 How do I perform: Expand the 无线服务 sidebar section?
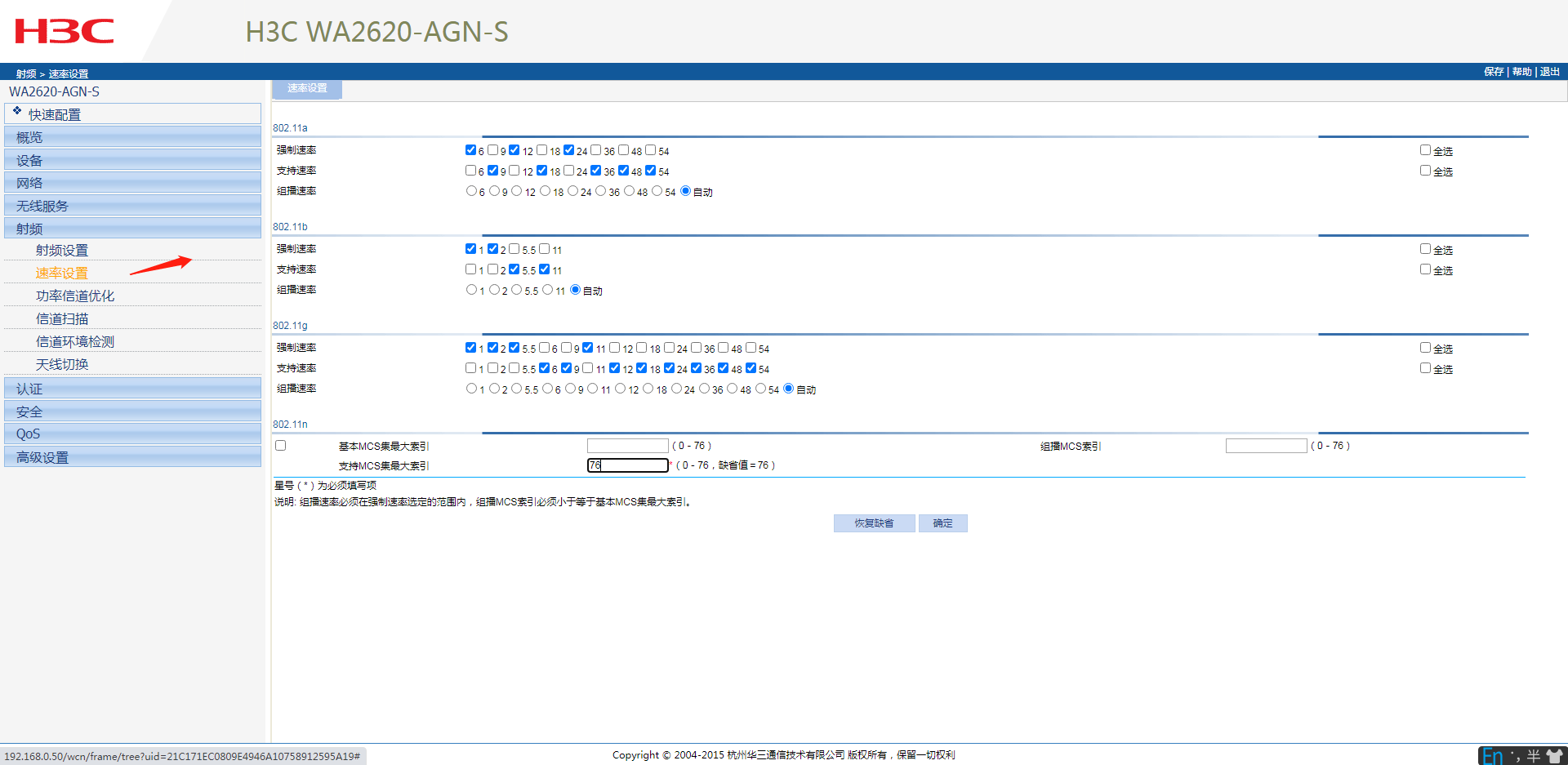(132, 206)
